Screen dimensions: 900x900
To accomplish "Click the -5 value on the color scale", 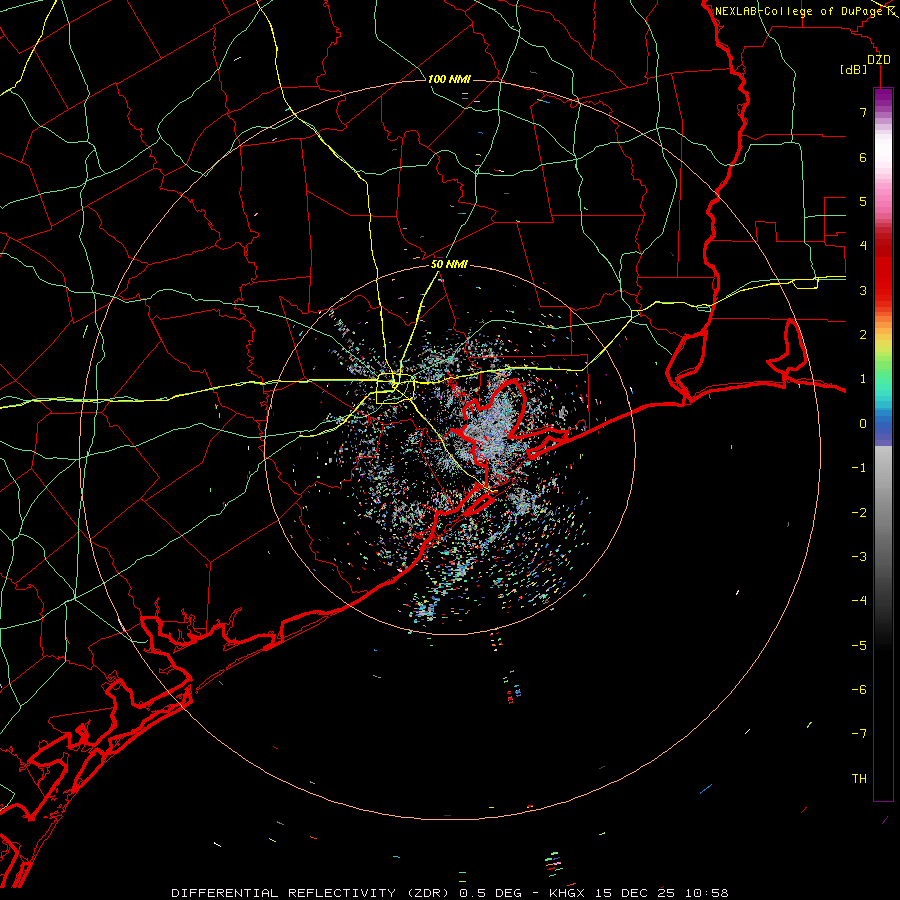I will pos(859,645).
